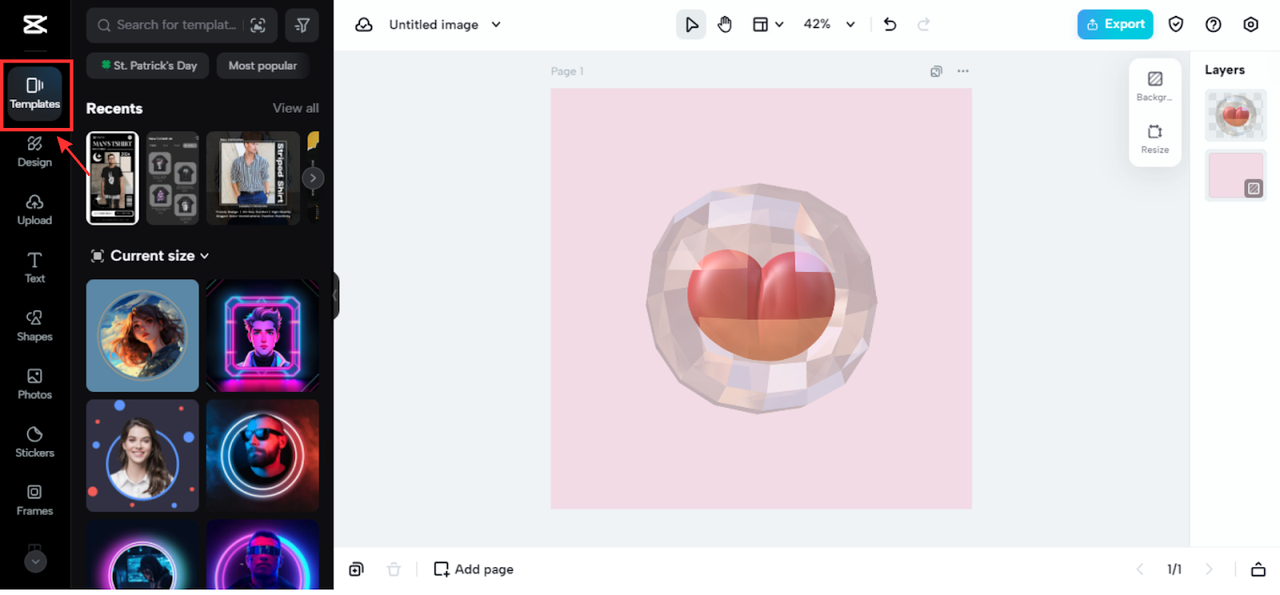Open the settings hexagon icon
Viewport: 1280px width, 595px height.
pos(1251,25)
